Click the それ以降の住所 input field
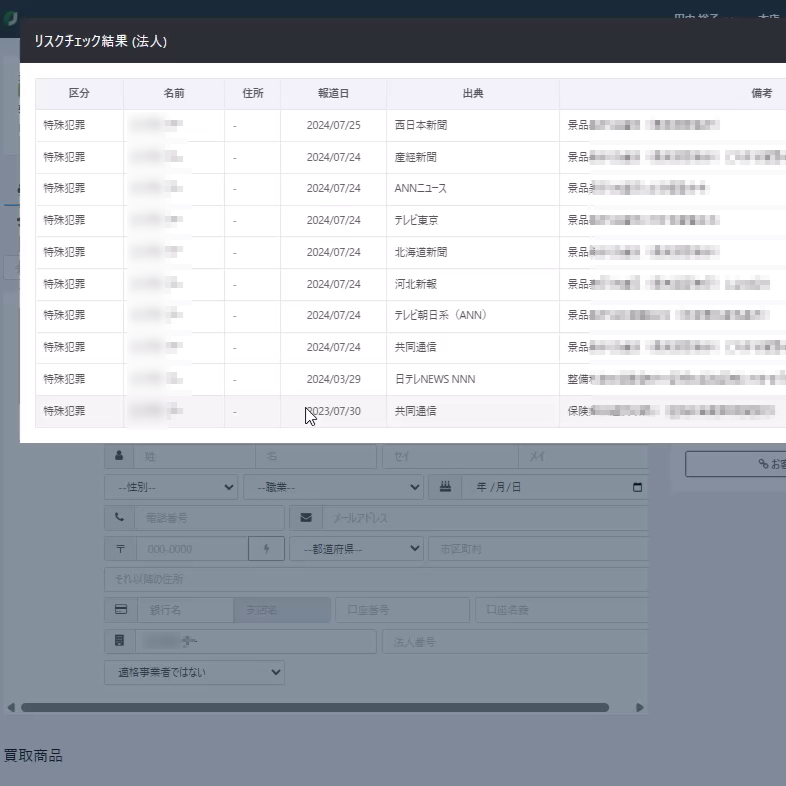This screenshot has width=786, height=786. coord(376,579)
